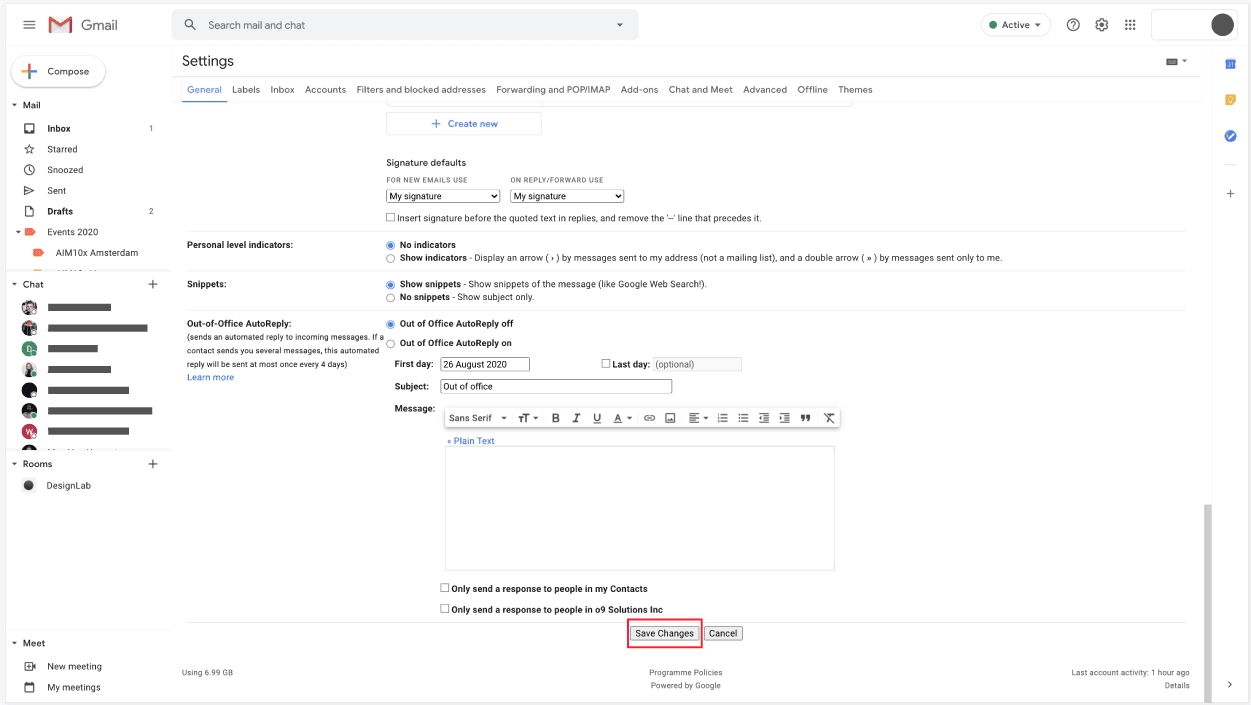Click the Subject input field
The image size is (1251, 705).
(x=556, y=387)
